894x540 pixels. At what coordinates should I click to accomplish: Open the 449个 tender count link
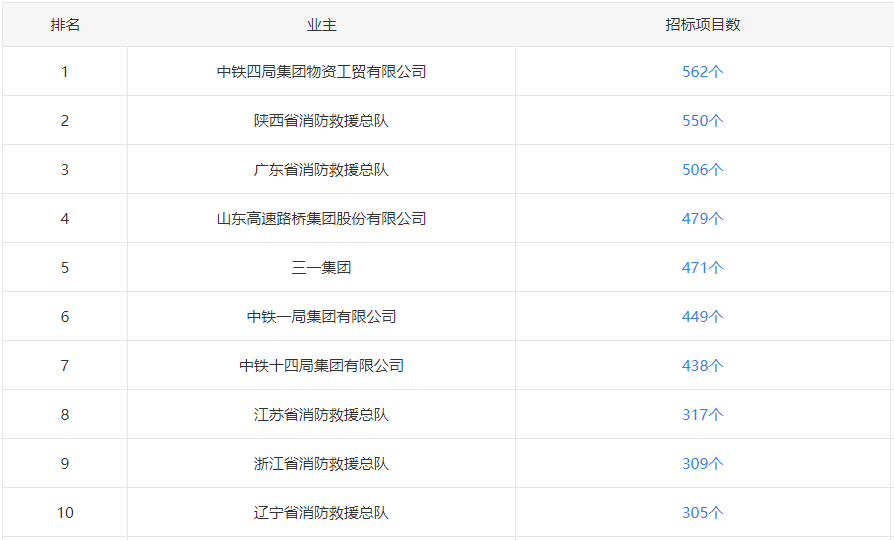702,317
